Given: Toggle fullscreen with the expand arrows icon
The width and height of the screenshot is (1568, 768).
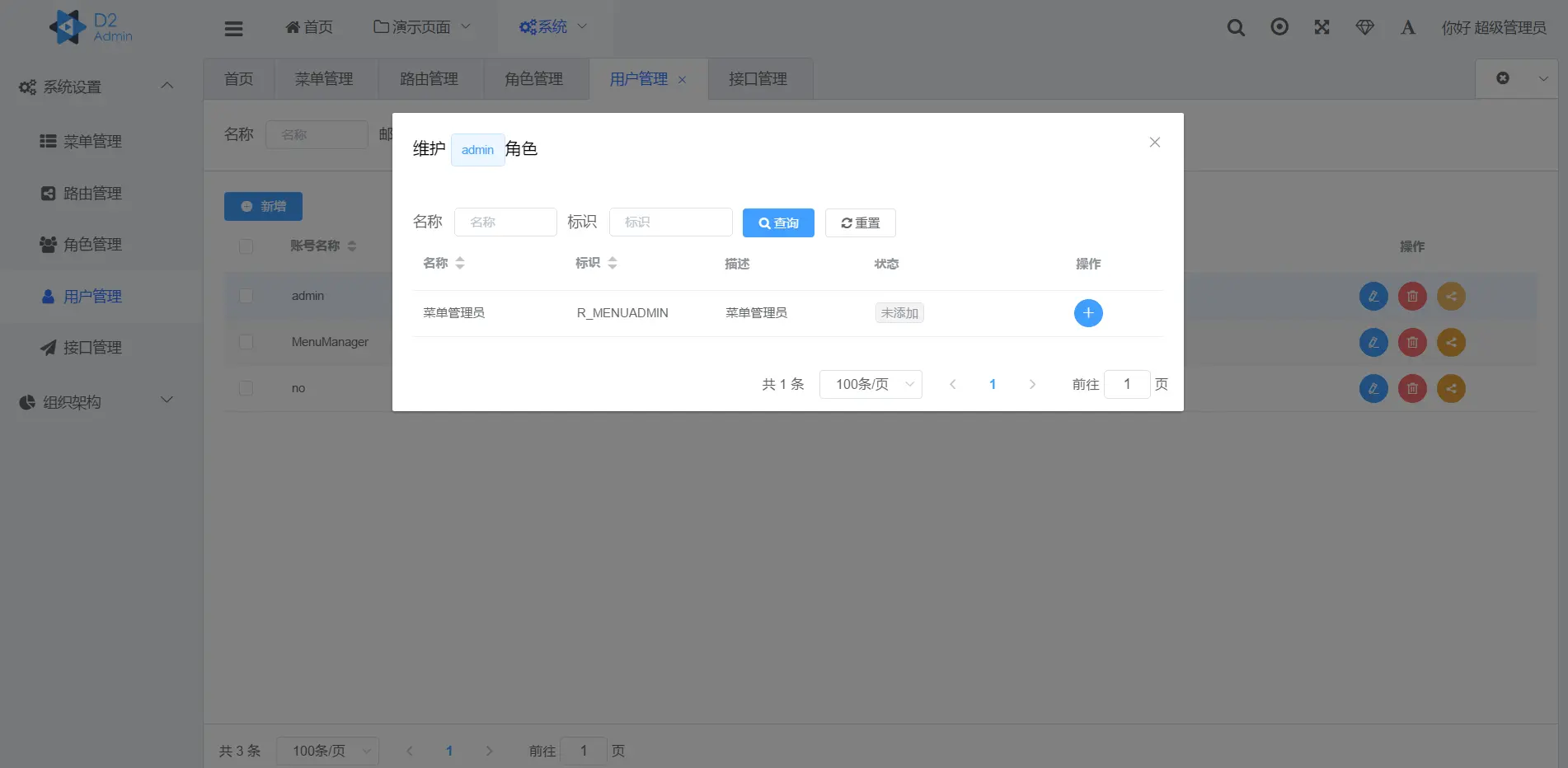Looking at the screenshot, I should click(x=1322, y=27).
